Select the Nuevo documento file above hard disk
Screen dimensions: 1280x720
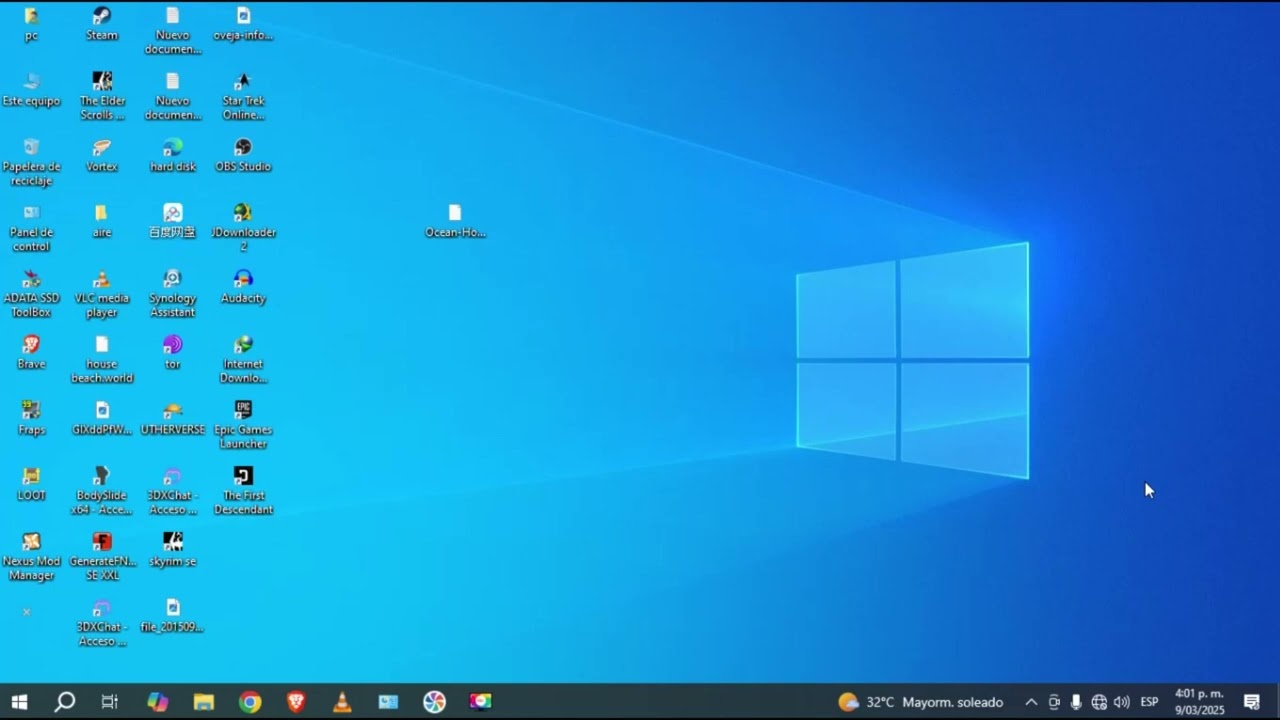click(x=173, y=96)
